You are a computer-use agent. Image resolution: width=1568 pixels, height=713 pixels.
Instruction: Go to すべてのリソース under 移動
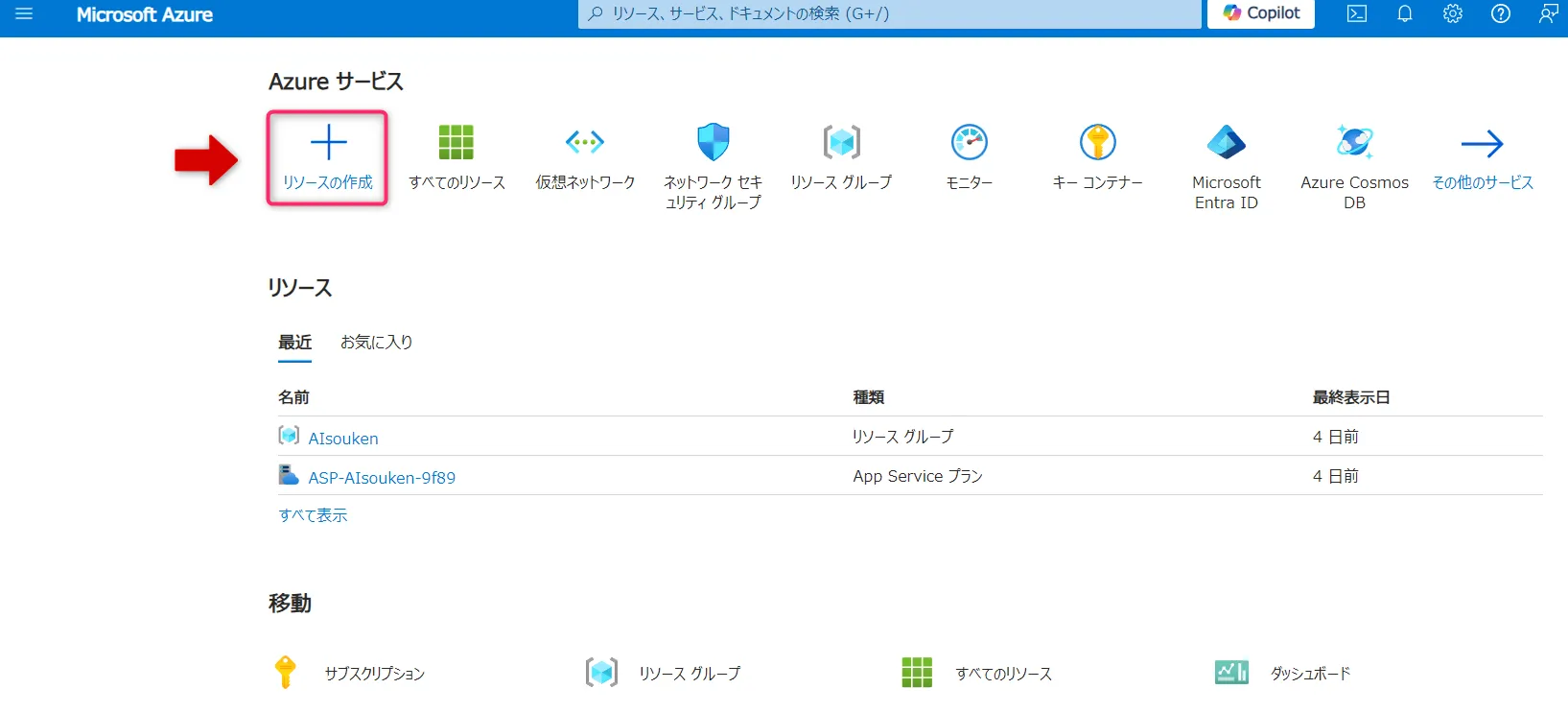click(1004, 674)
